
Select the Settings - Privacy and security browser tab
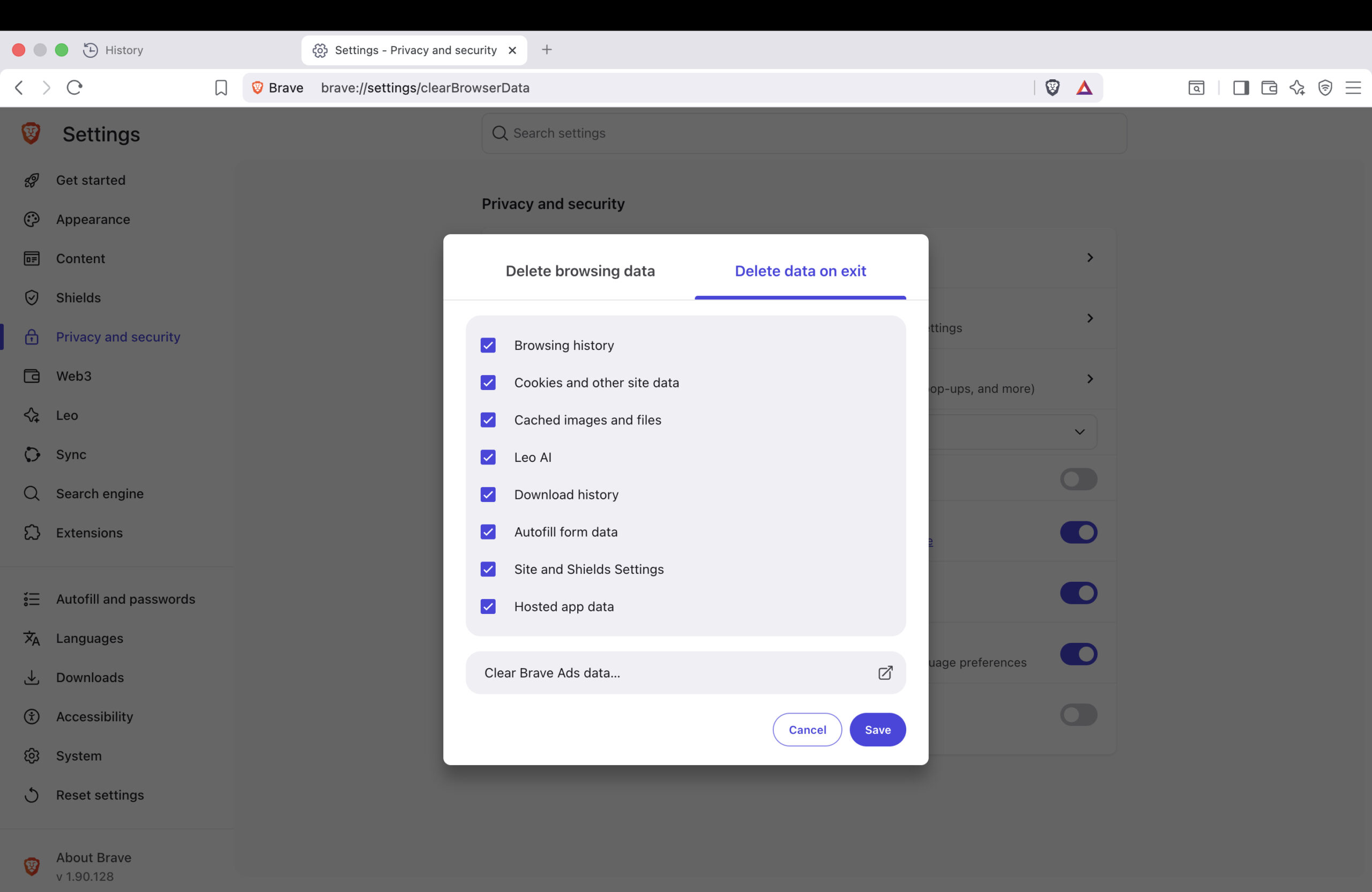tap(414, 50)
